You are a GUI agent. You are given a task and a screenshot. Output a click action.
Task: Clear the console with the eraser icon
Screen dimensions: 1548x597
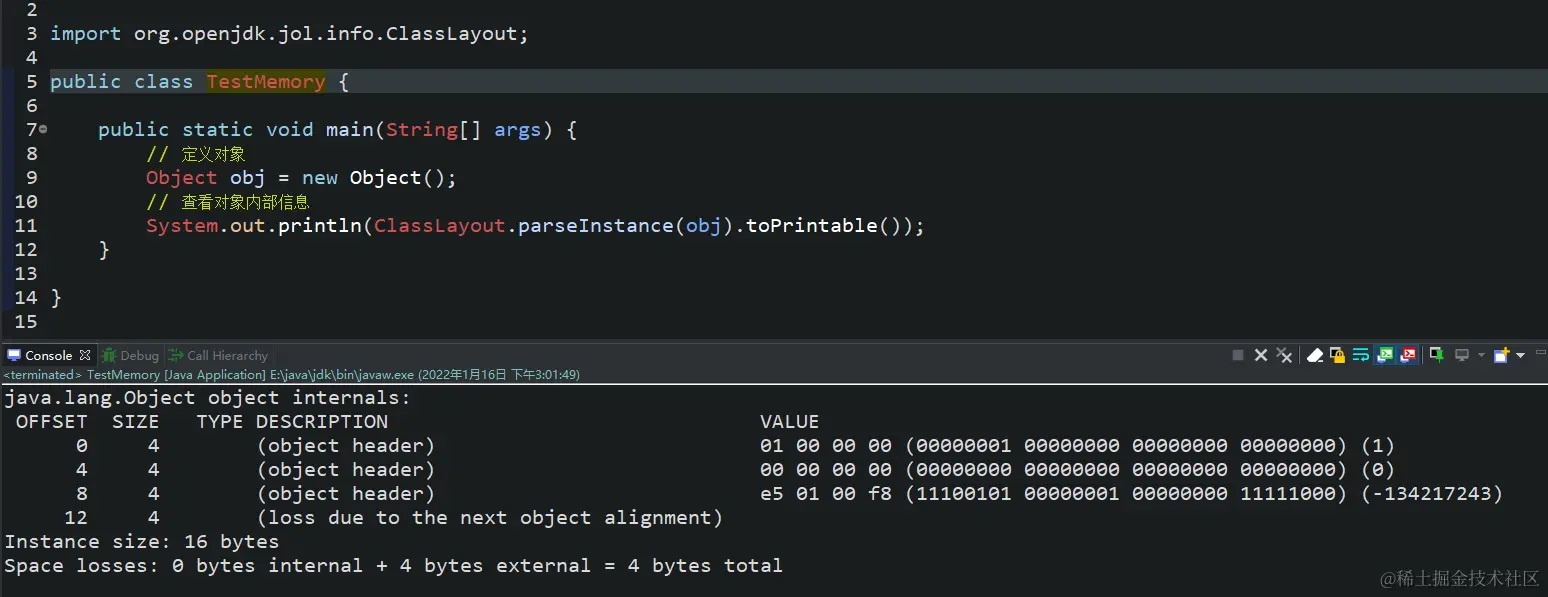(1315, 355)
